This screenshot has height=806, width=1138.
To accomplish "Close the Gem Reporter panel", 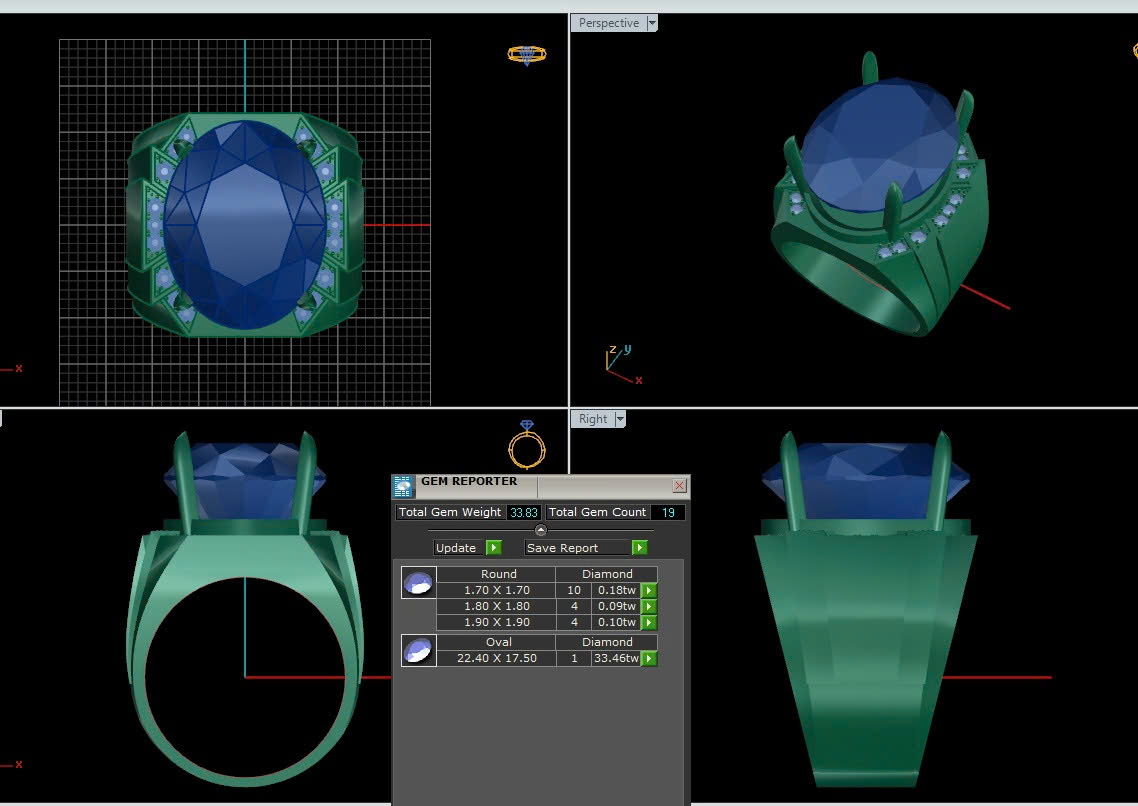I will coord(679,486).
